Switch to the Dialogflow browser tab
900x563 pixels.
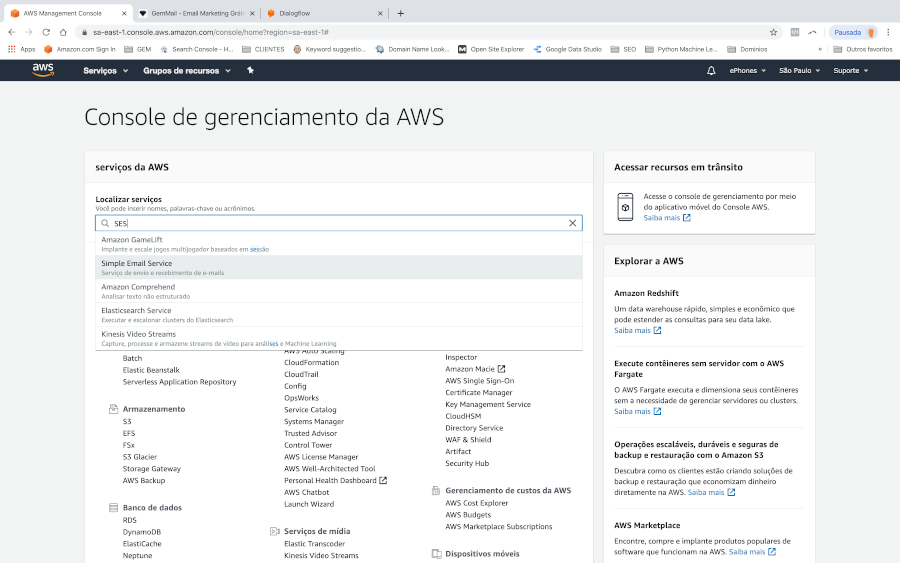[324, 13]
